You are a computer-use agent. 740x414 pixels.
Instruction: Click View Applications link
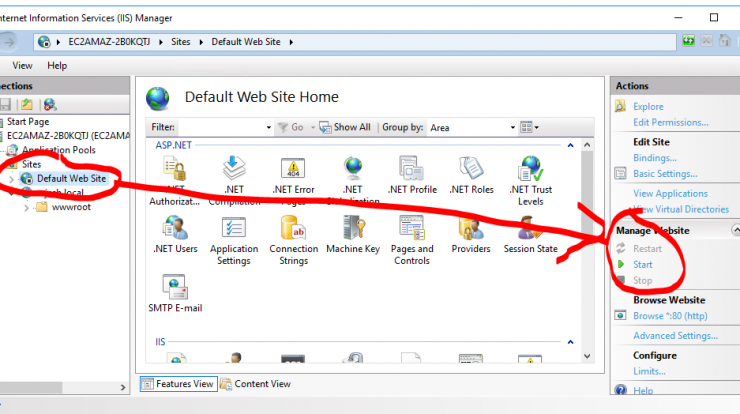670,194
